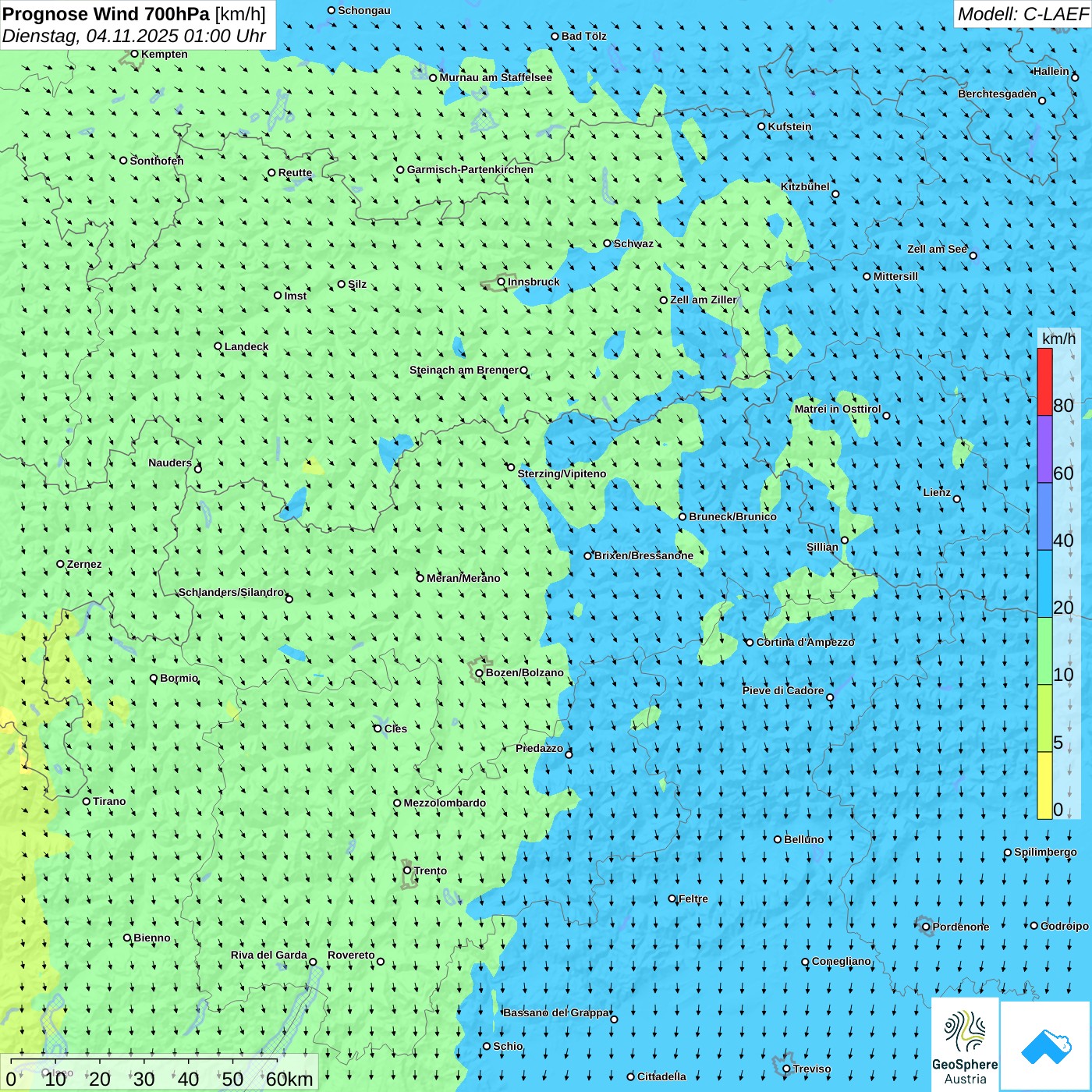This screenshot has width=1092, height=1092.
Task: Click the Tirano city label
Action: [x=109, y=801]
